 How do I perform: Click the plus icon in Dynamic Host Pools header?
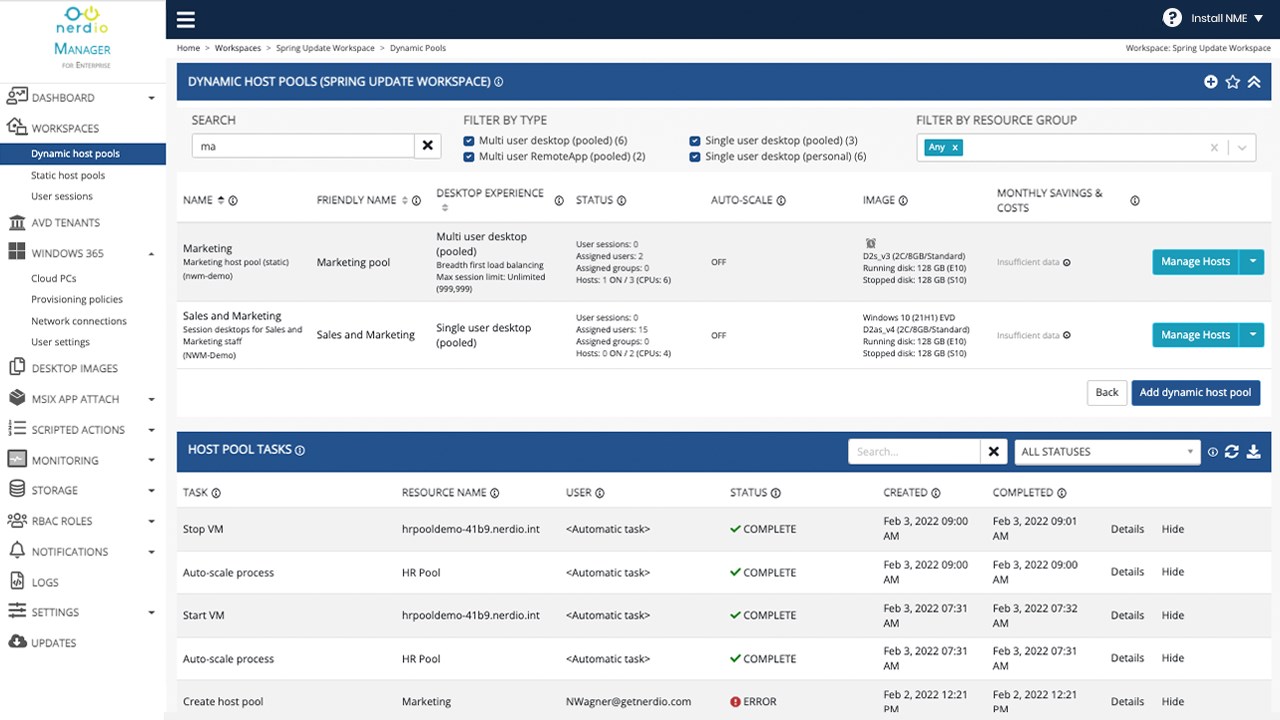click(x=1210, y=82)
